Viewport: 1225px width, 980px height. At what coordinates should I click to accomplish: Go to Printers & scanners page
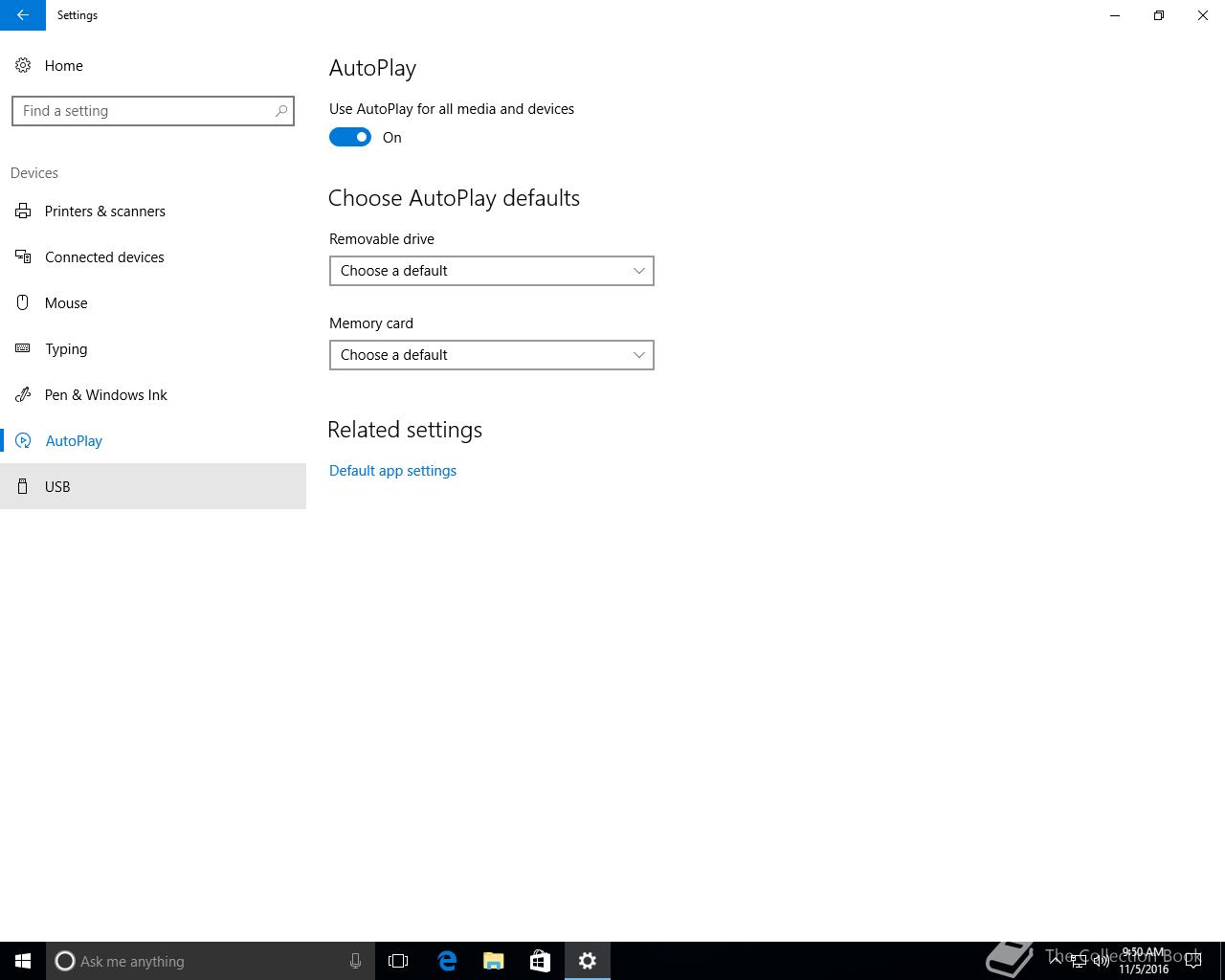point(153,211)
